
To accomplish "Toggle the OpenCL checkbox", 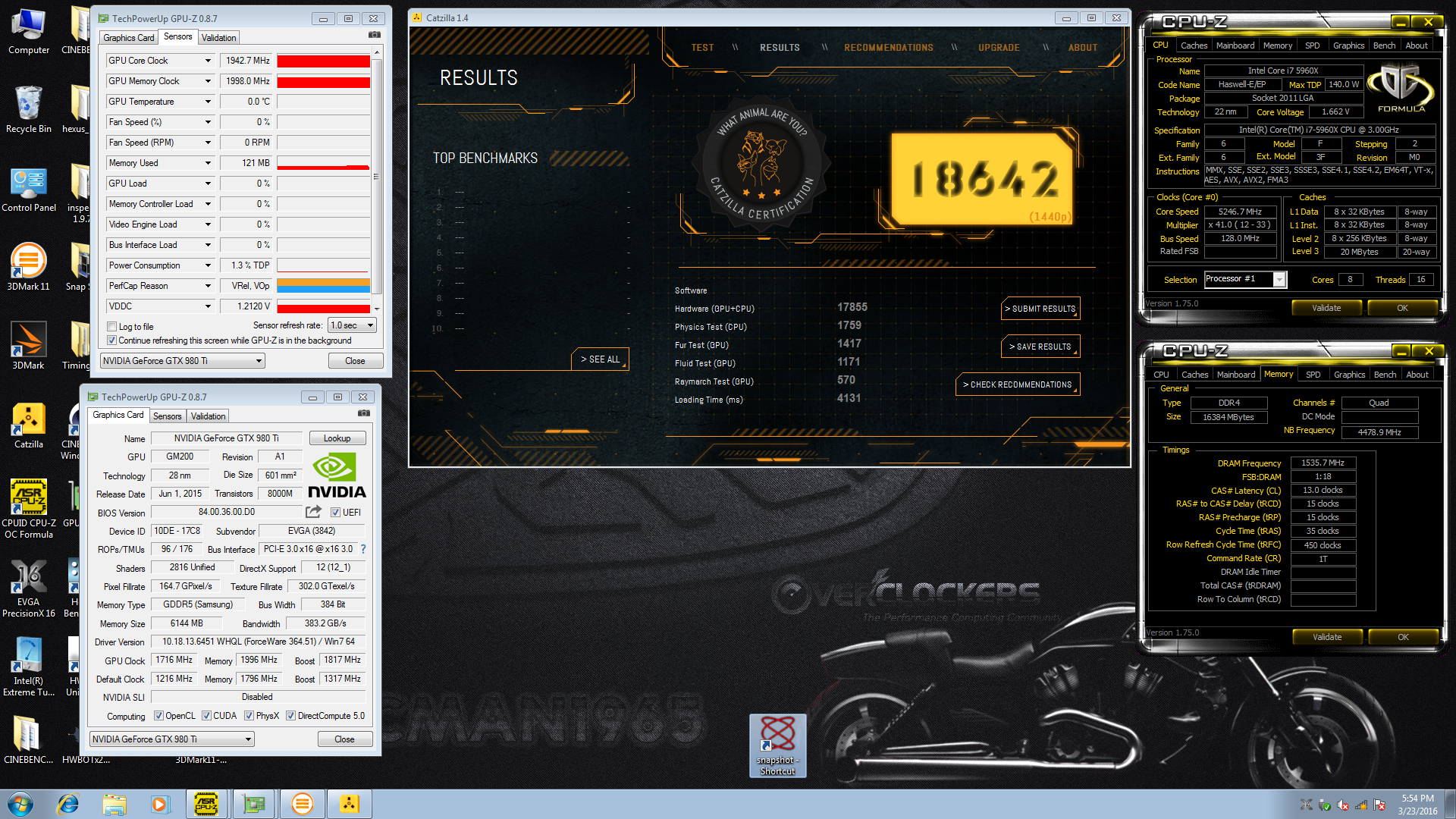I will pyautogui.click(x=158, y=716).
